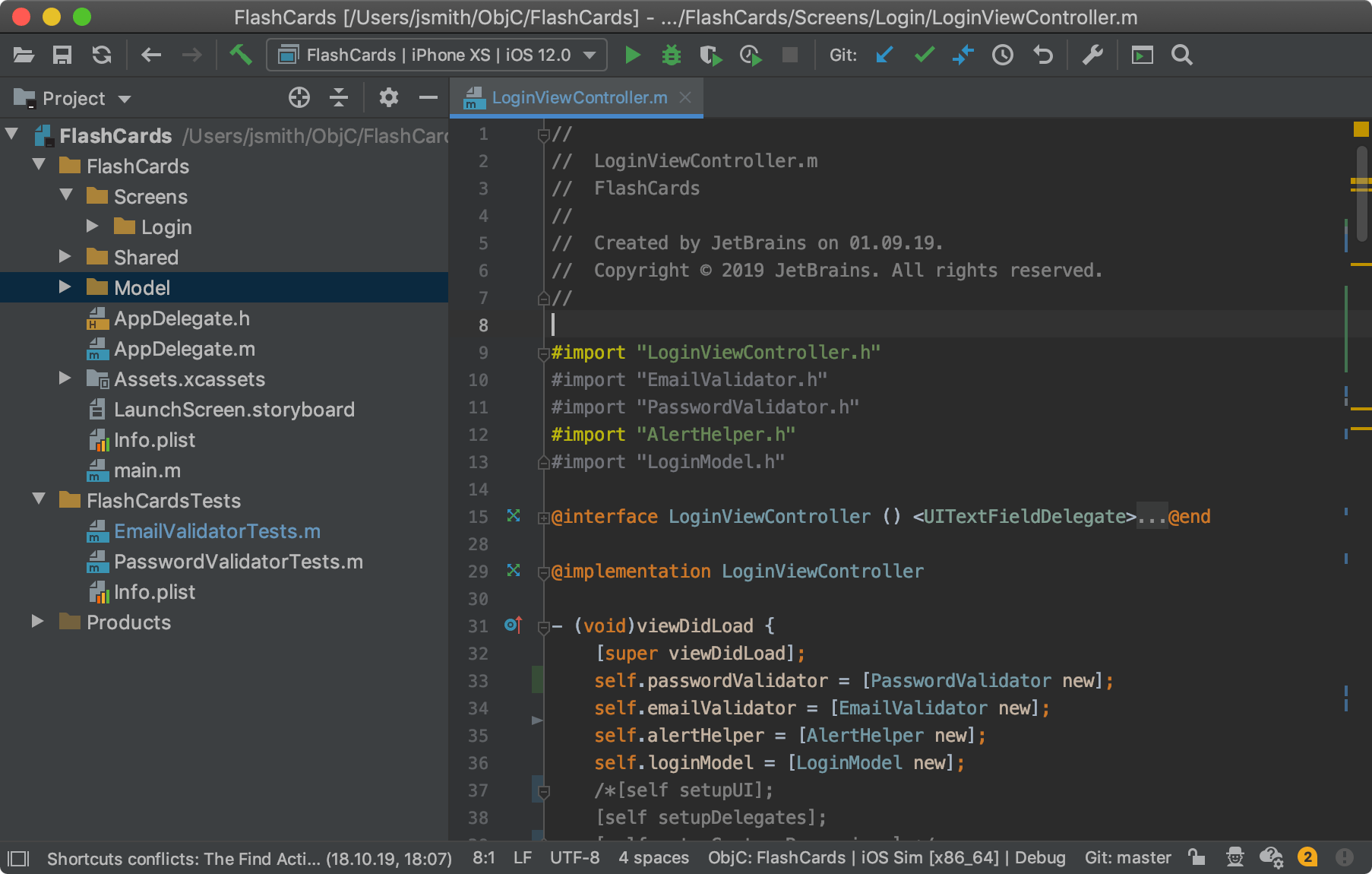1372x874 pixels.
Task: Change line separator LF in status bar
Action: pos(523,858)
